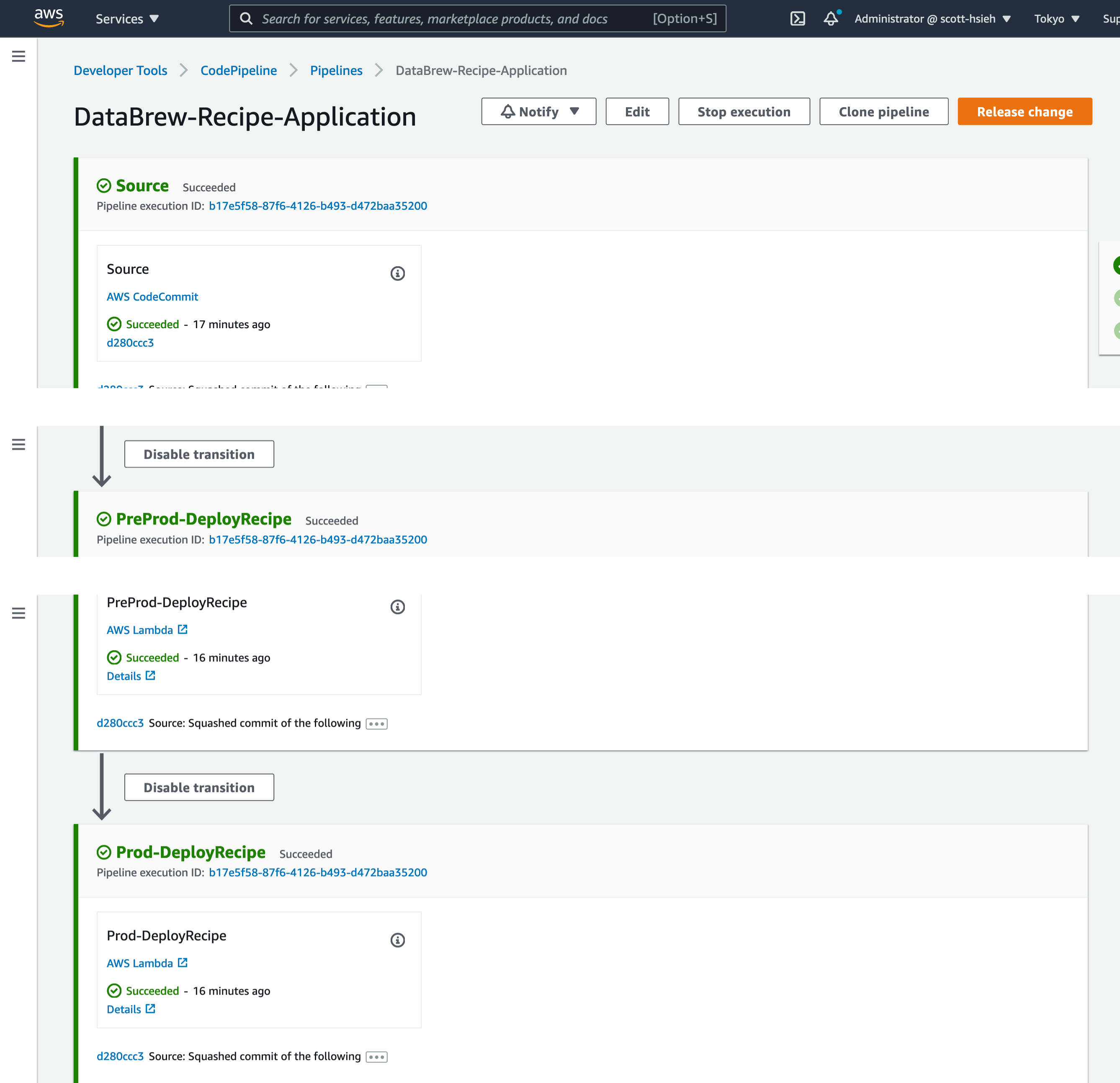The height and width of the screenshot is (1083, 1120).
Task: Open the Tokyo region selector
Action: [x=1056, y=19]
